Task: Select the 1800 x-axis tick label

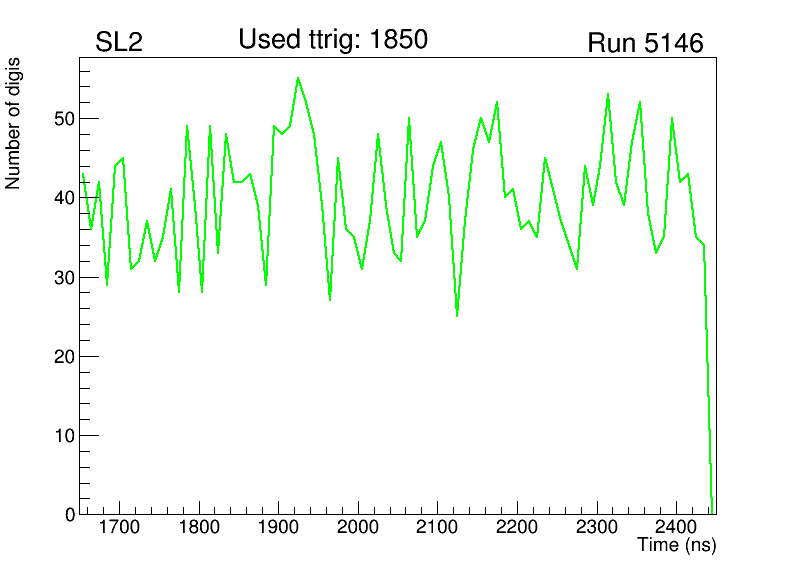Action: tap(199, 527)
